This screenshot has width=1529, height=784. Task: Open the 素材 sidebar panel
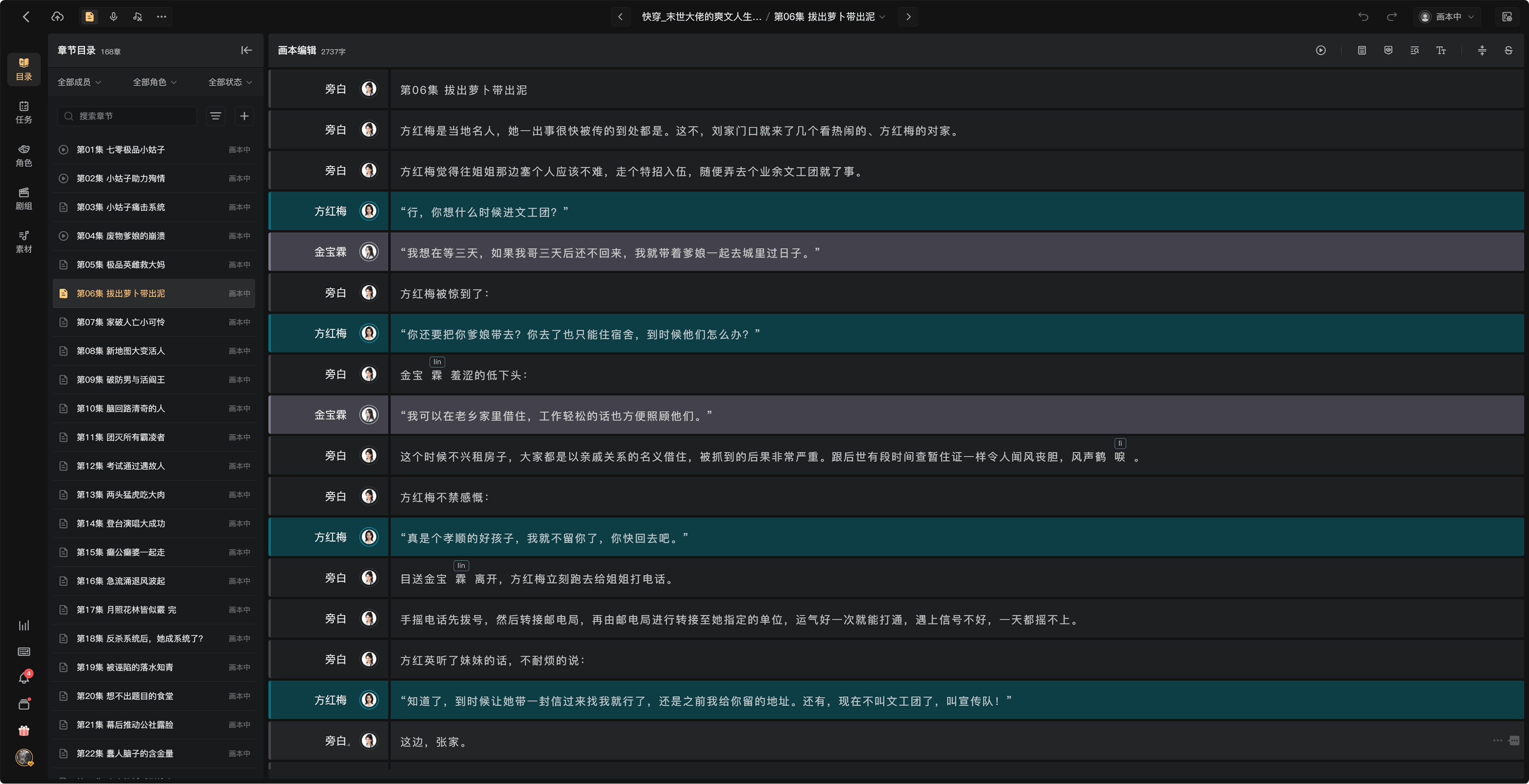coord(24,242)
